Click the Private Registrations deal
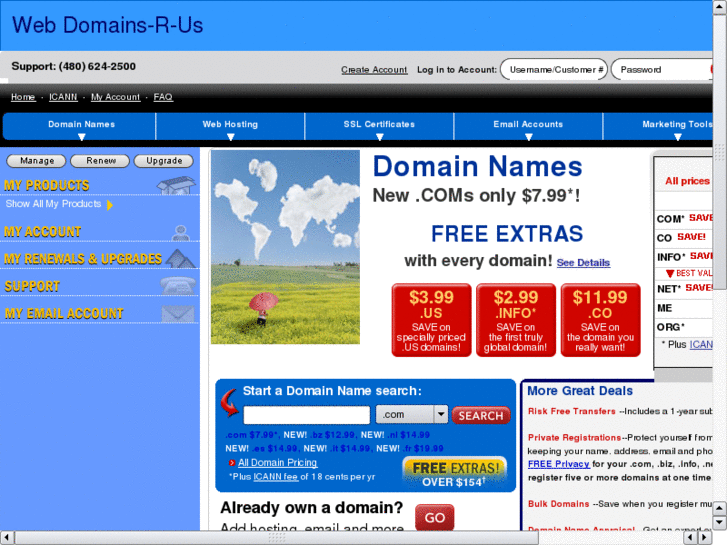The height and width of the screenshot is (545, 727). [x=574, y=437]
